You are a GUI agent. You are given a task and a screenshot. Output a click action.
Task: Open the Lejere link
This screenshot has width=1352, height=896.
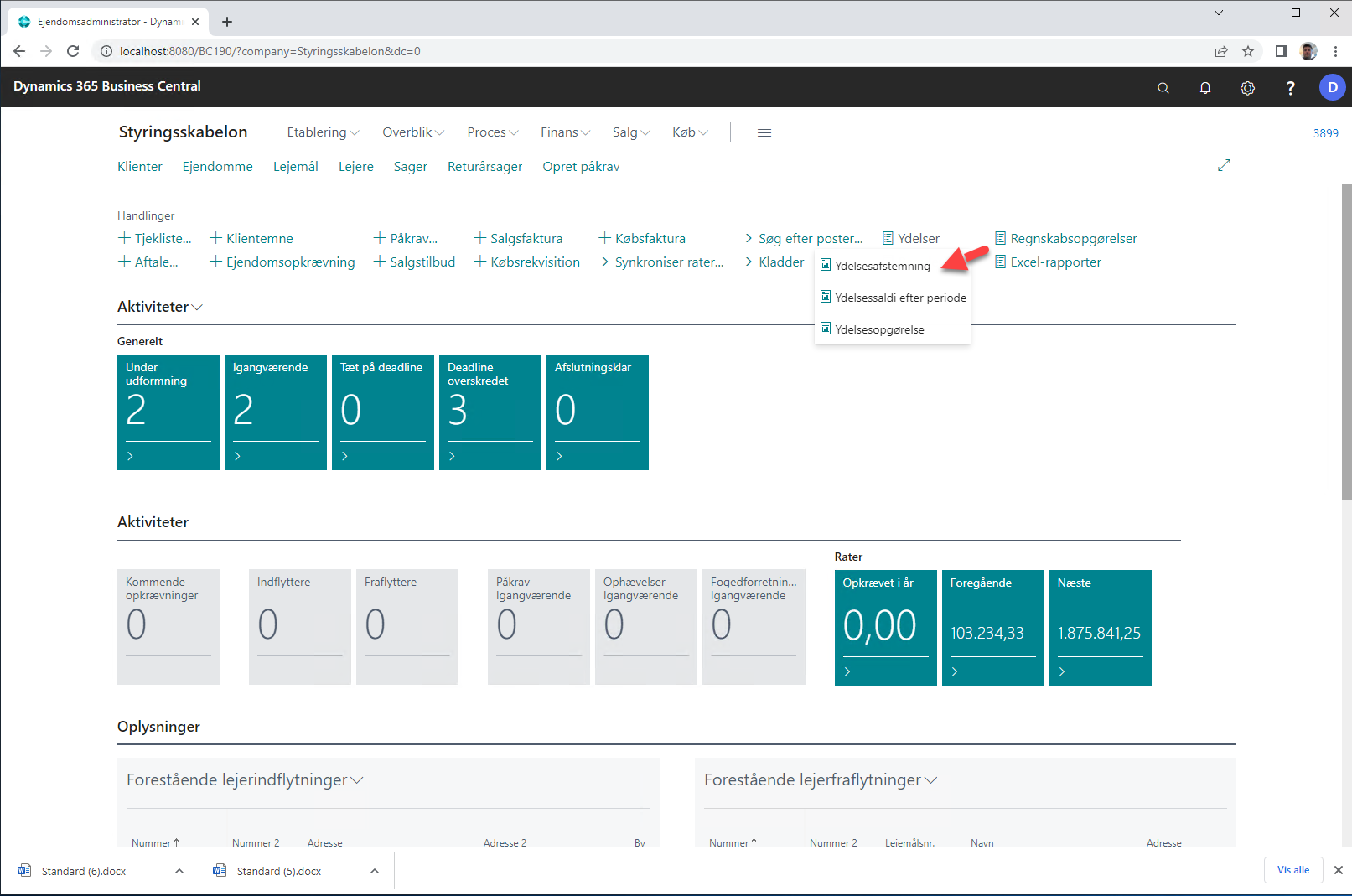pos(356,167)
